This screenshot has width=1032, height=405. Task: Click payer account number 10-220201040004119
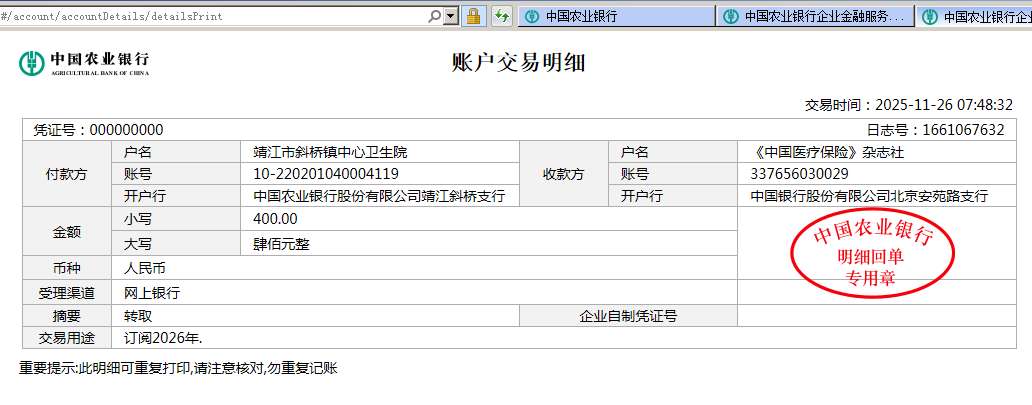(x=326, y=174)
